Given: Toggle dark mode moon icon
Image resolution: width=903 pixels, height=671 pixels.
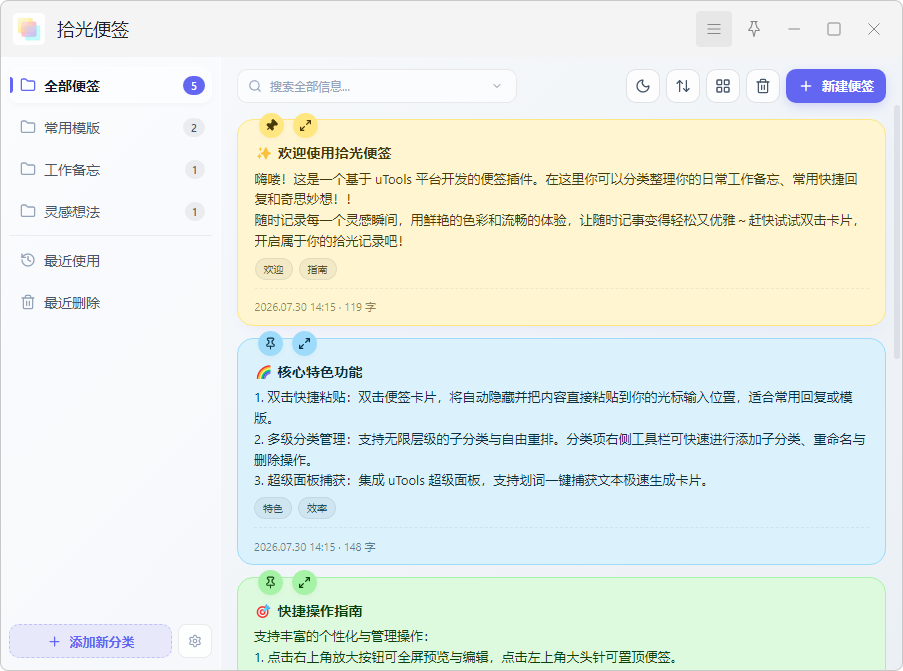Looking at the screenshot, I should (643, 86).
